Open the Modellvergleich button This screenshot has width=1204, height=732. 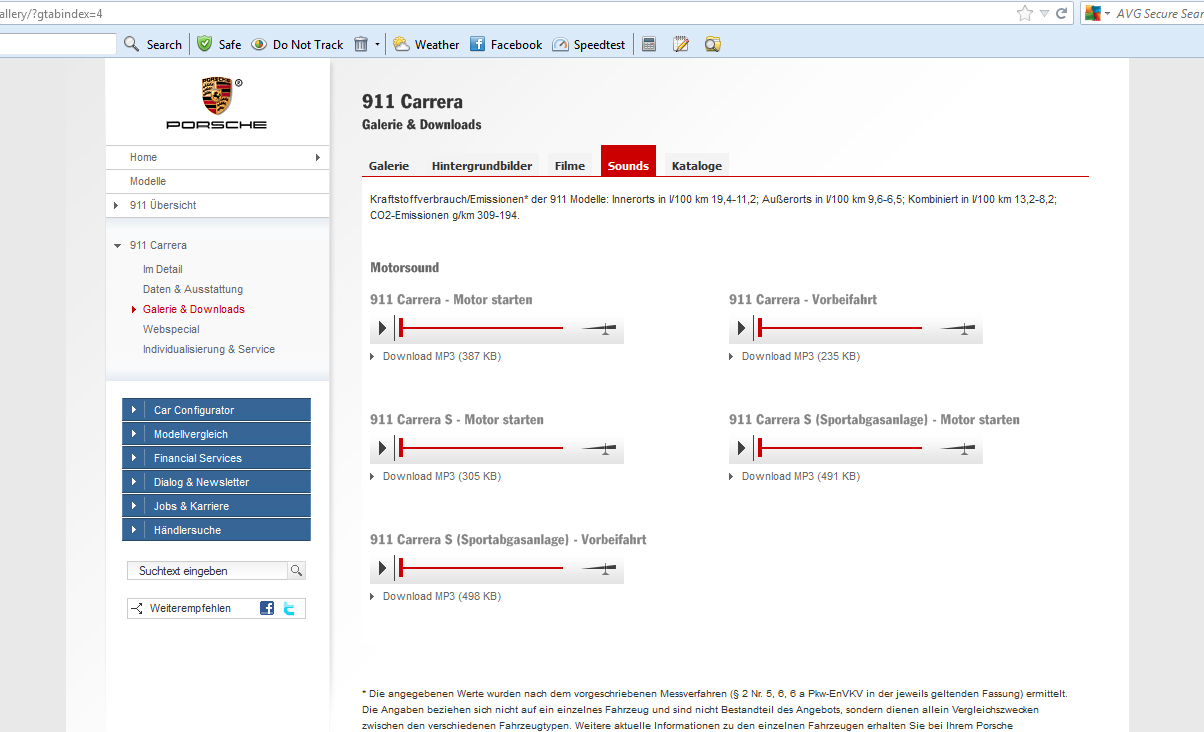tap(216, 434)
